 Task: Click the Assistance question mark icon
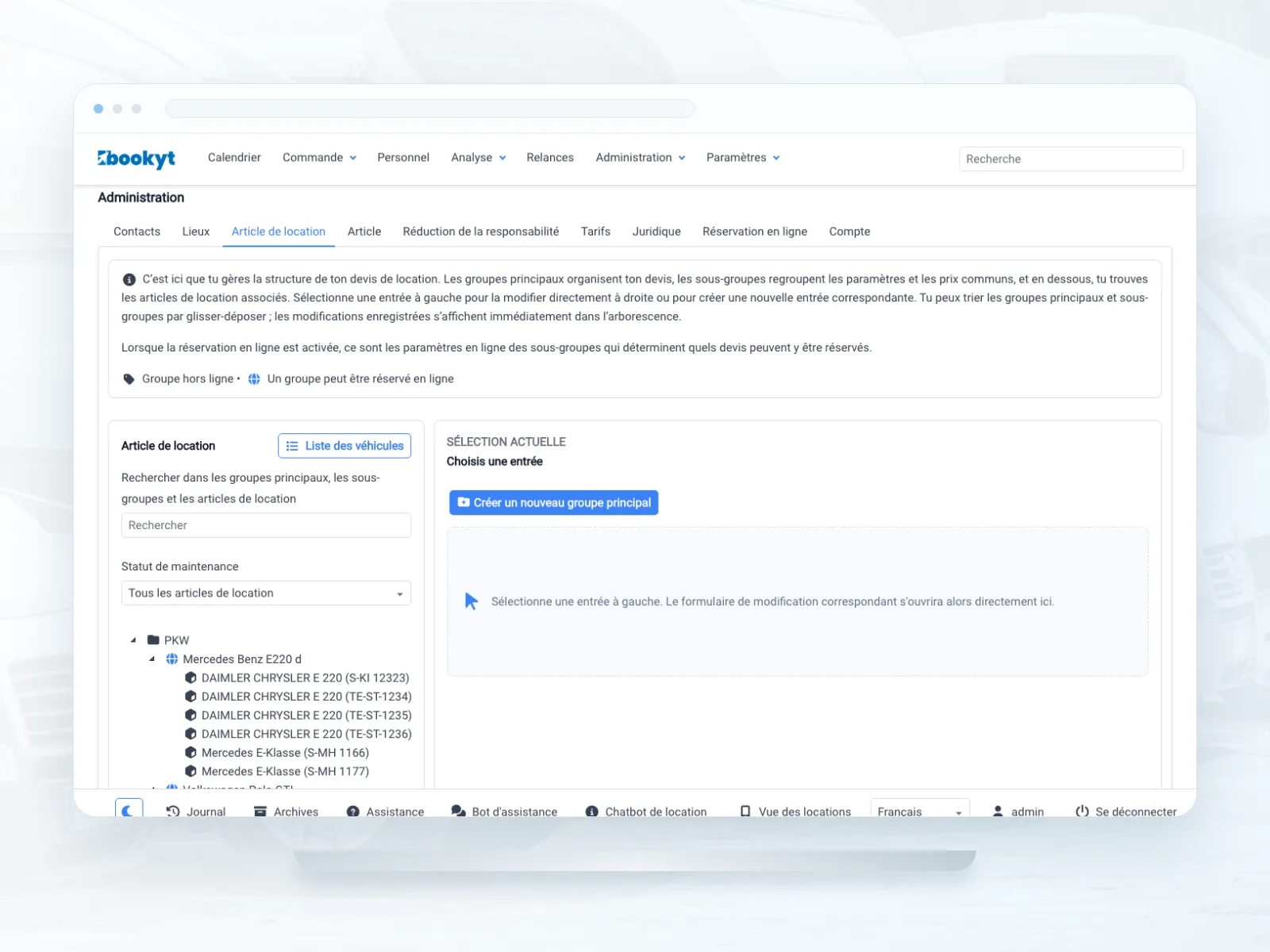[x=353, y=812]
